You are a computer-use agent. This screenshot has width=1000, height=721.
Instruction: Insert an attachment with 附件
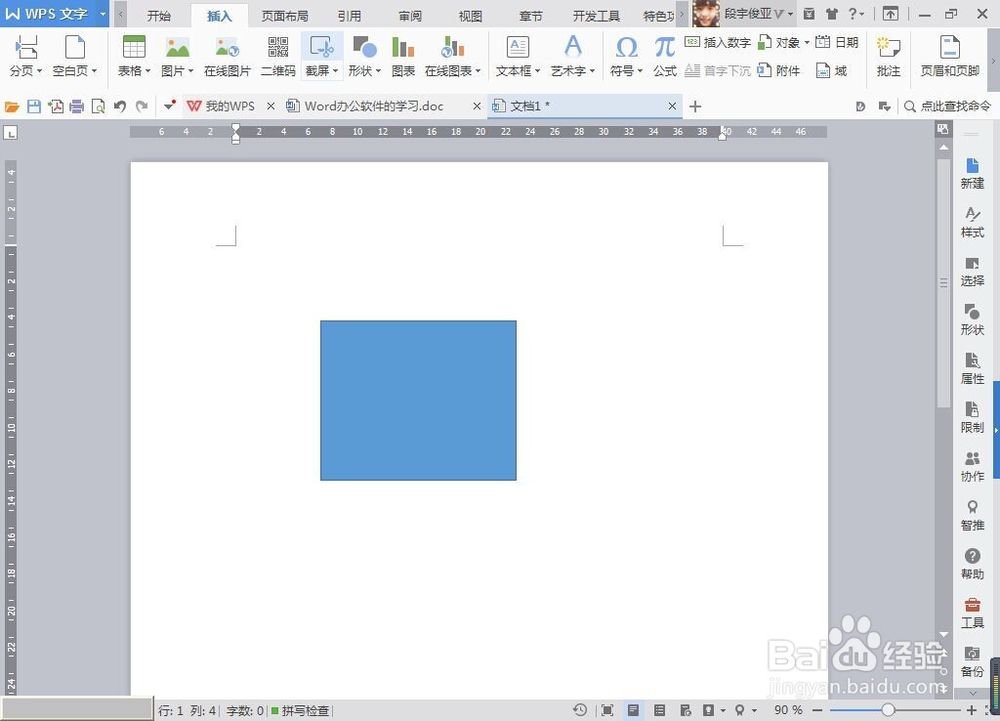779,71
